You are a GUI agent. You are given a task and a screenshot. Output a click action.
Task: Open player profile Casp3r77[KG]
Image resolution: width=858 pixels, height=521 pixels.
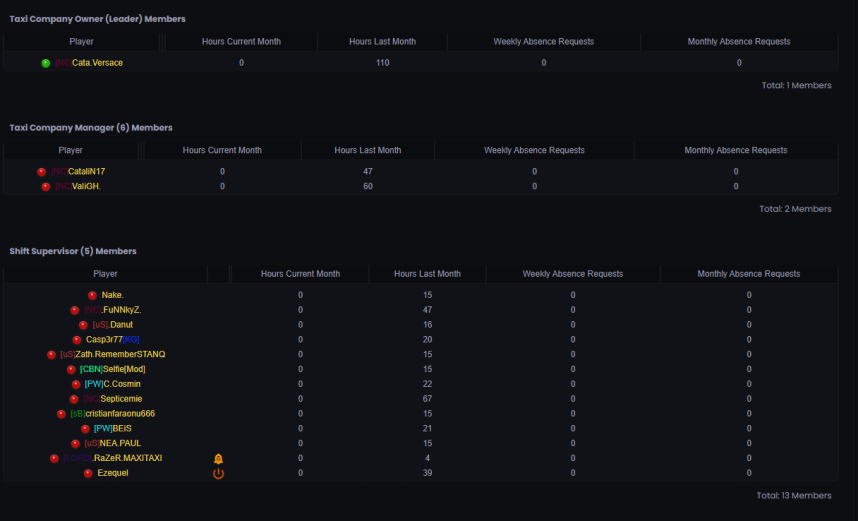113,339
